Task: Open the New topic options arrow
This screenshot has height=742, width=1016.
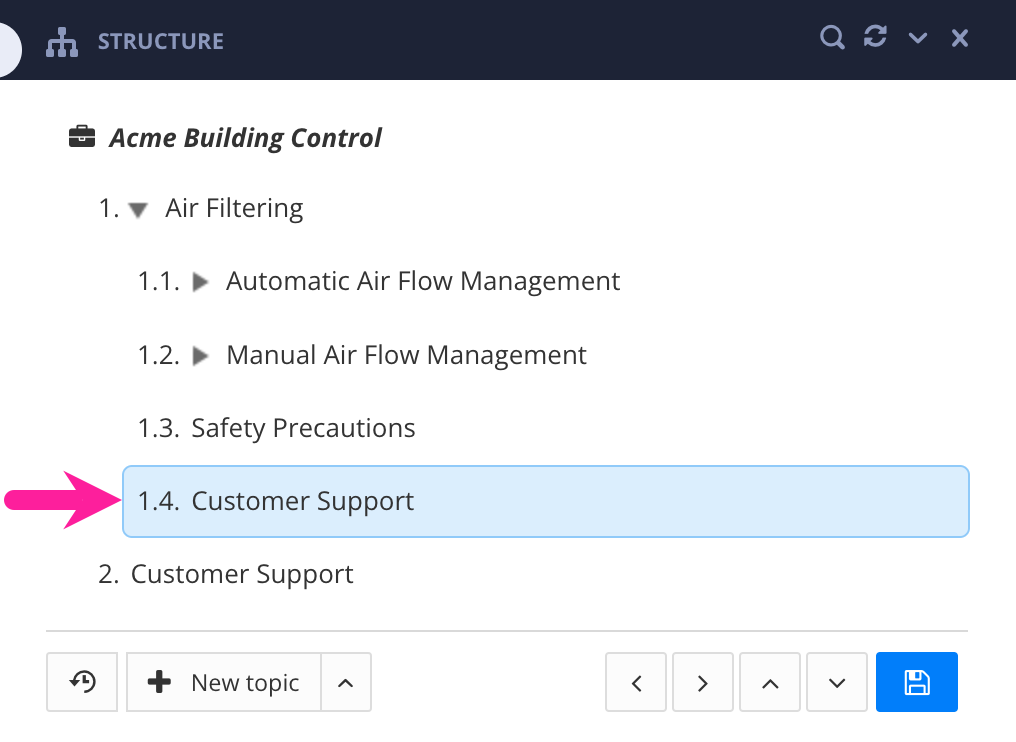Action: (x=346, y=683)
